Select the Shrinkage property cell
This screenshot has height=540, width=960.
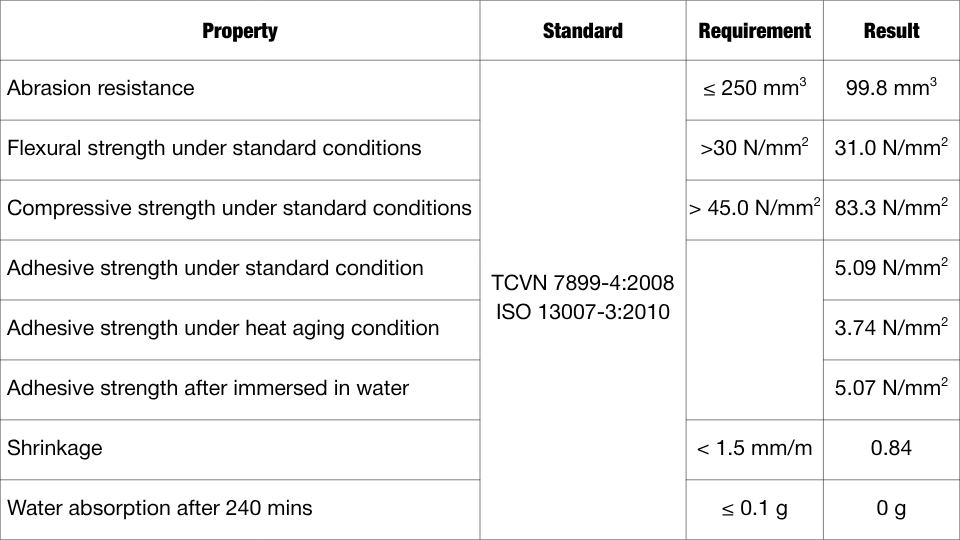(55, 448)
